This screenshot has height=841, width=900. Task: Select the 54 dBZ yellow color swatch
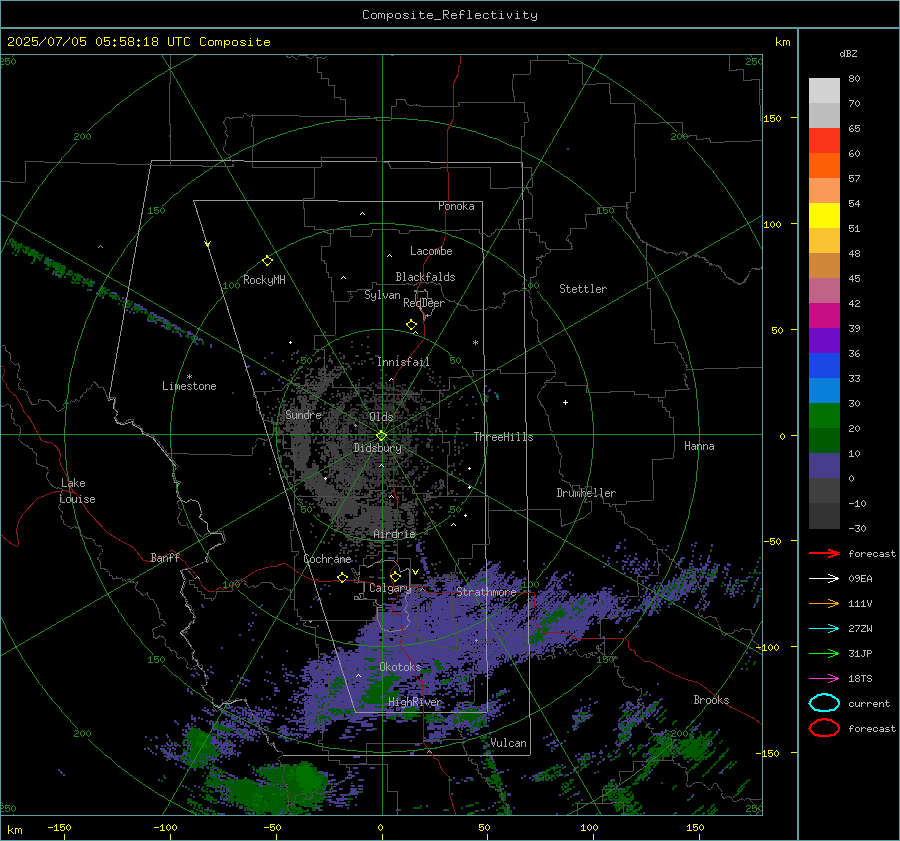pos(824,215)
